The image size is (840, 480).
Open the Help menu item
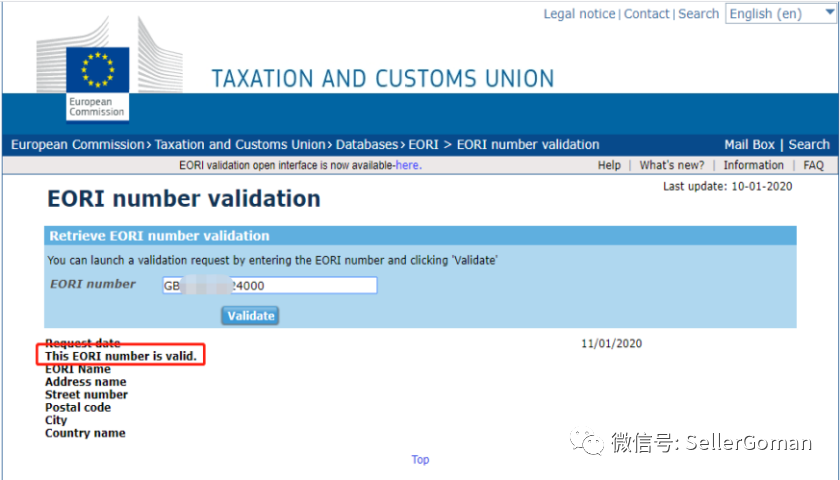click(x=609, y=166)
